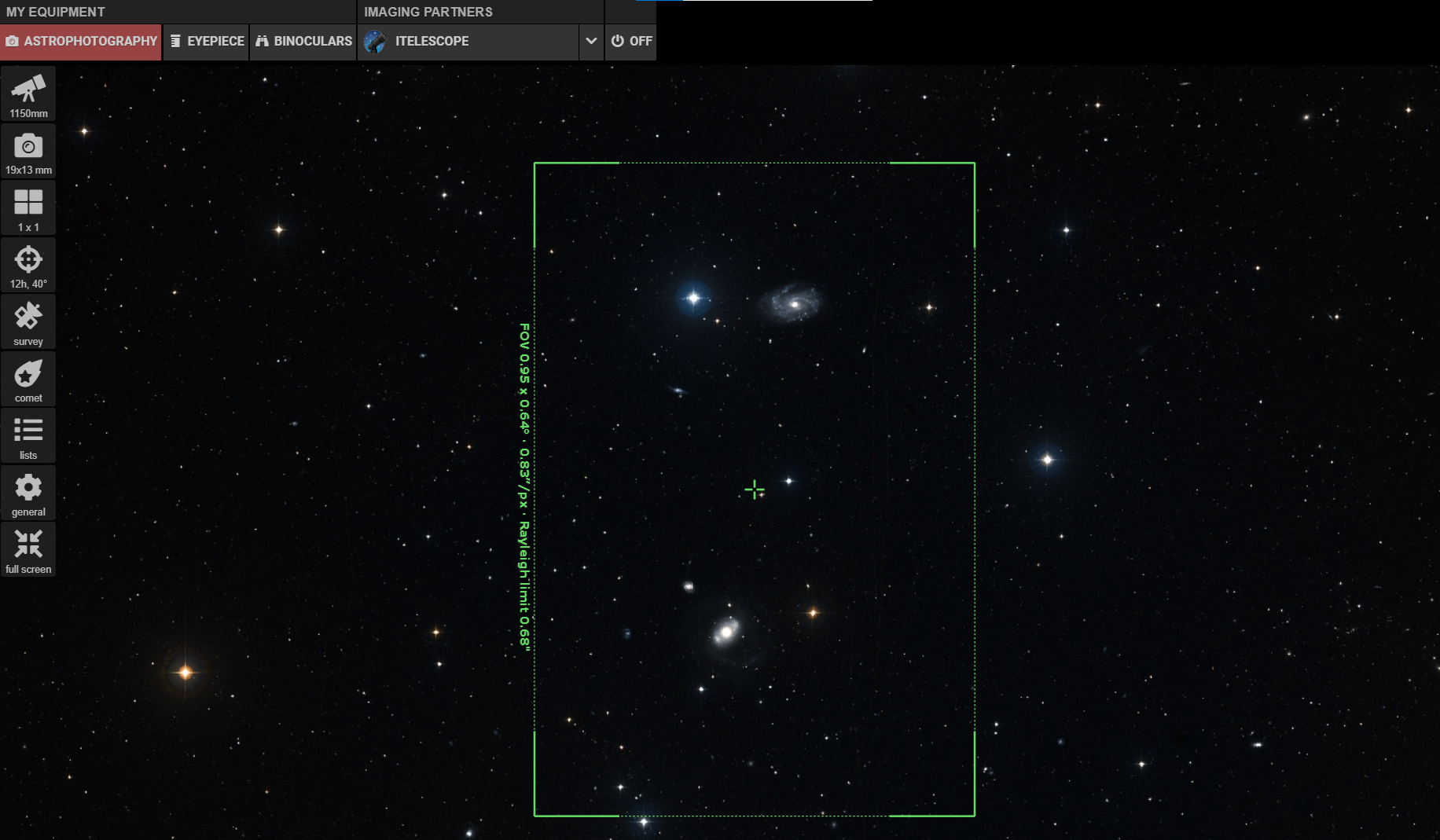
Task: Click the spiral galaxy in upper frame
Action: (790, 303)
